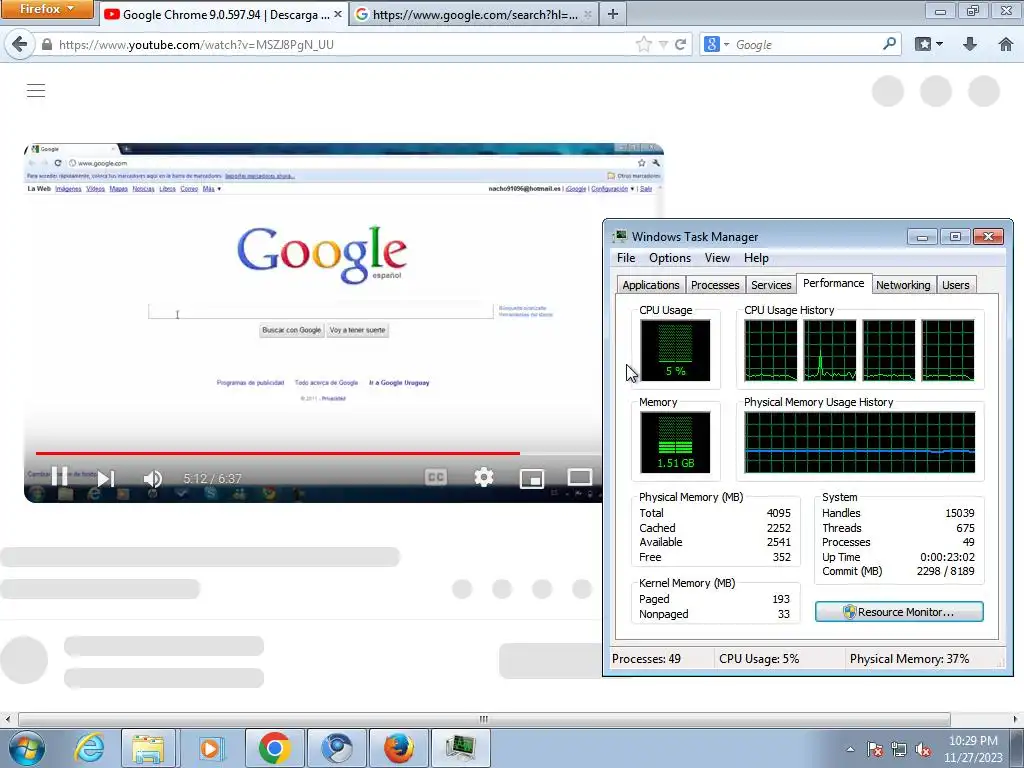
Task: Toggle closed captions on the video
Action: tap(436, 477)
